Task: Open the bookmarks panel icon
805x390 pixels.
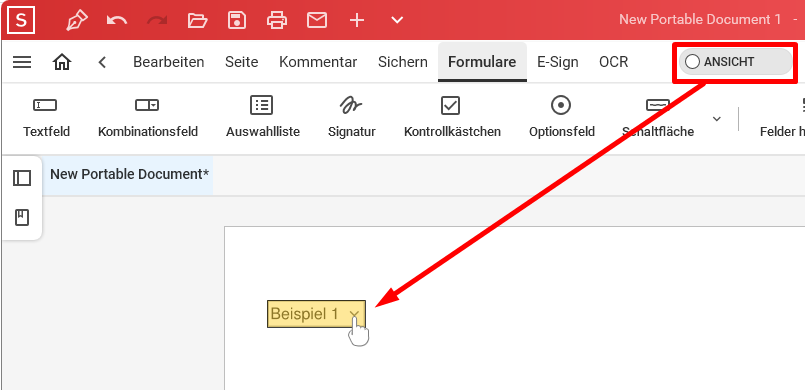Action: [x=22, y=218]
